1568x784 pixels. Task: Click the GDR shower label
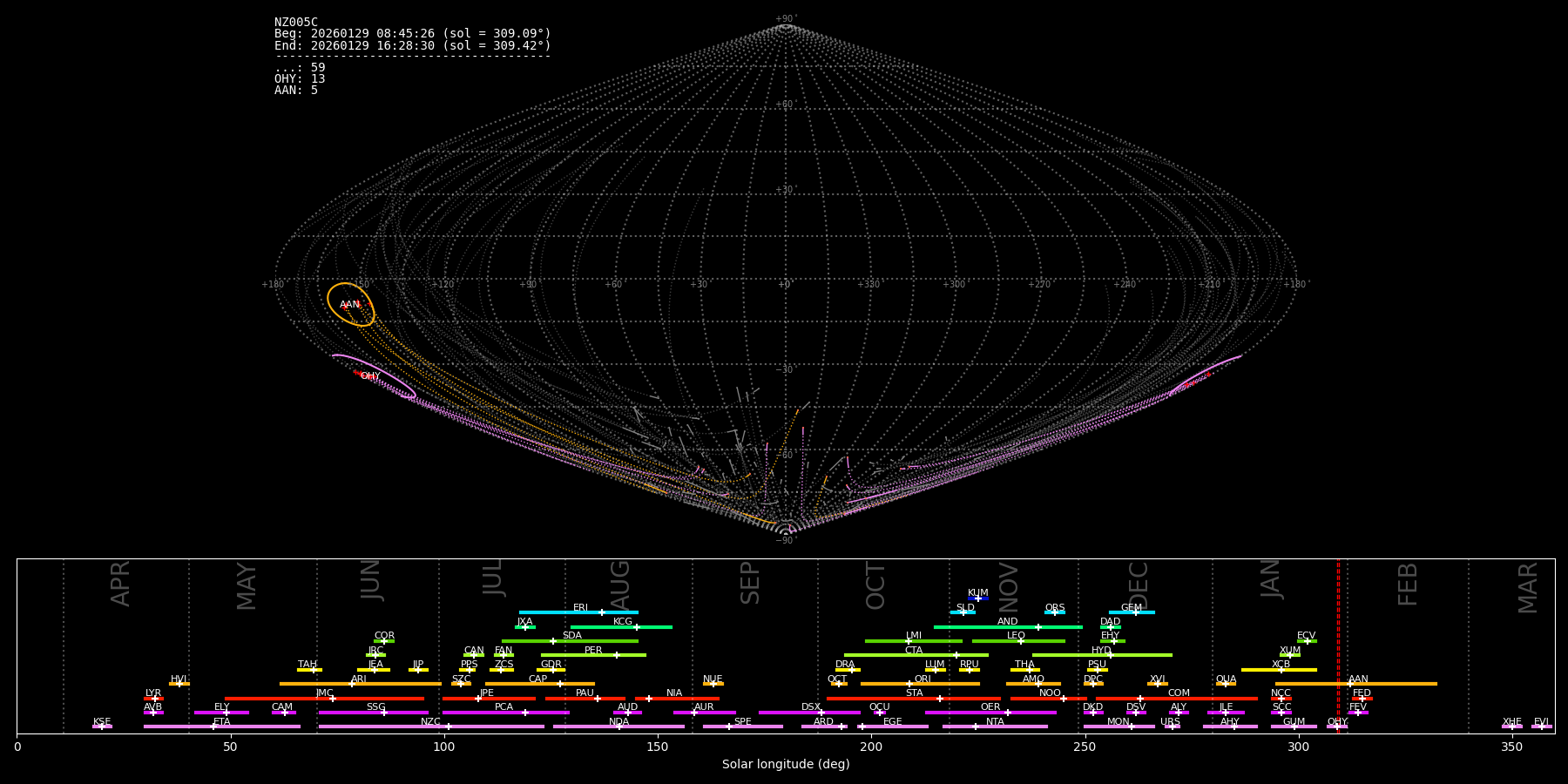click(x=551, y=665)
